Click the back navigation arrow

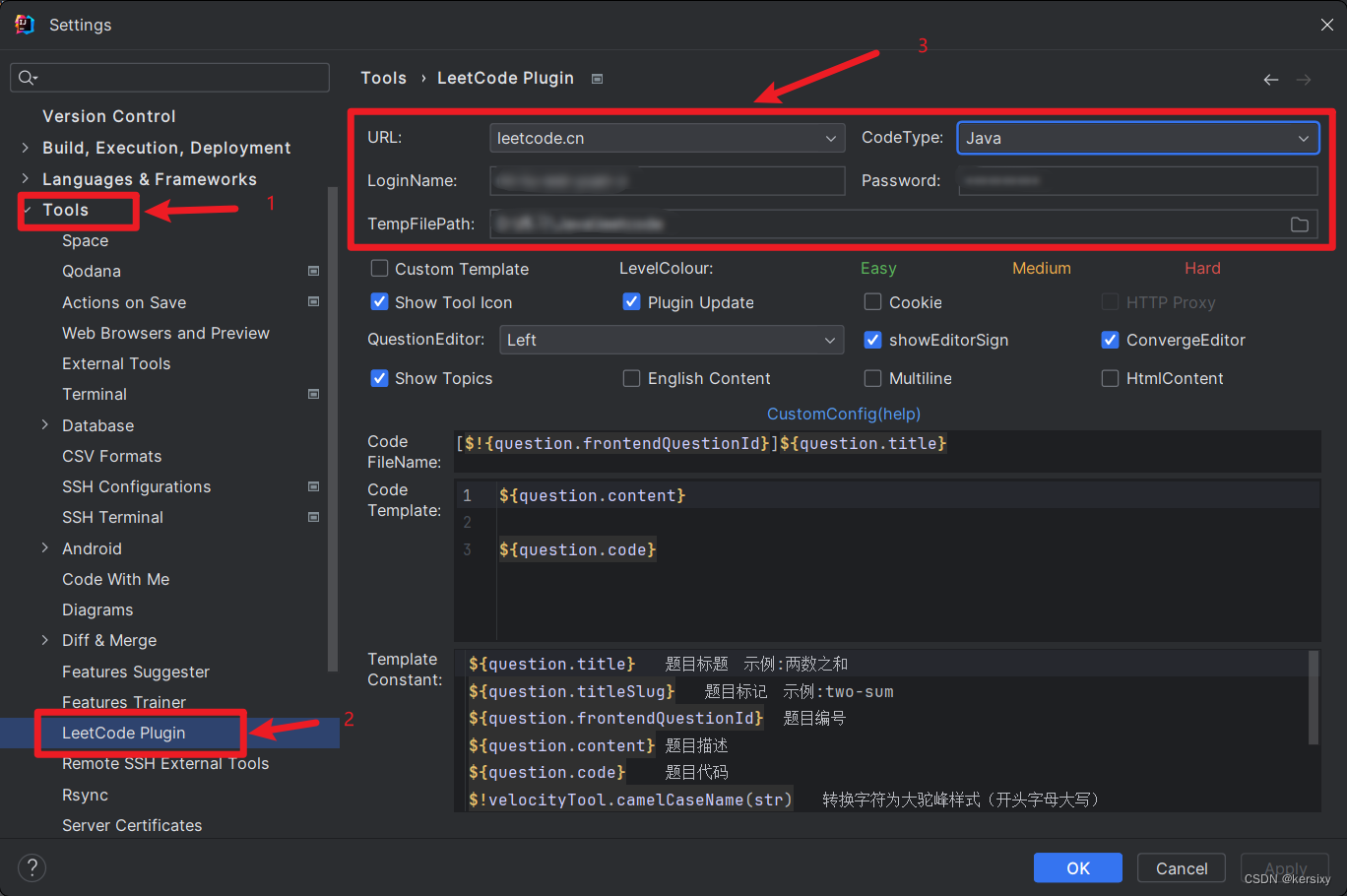1270,79
